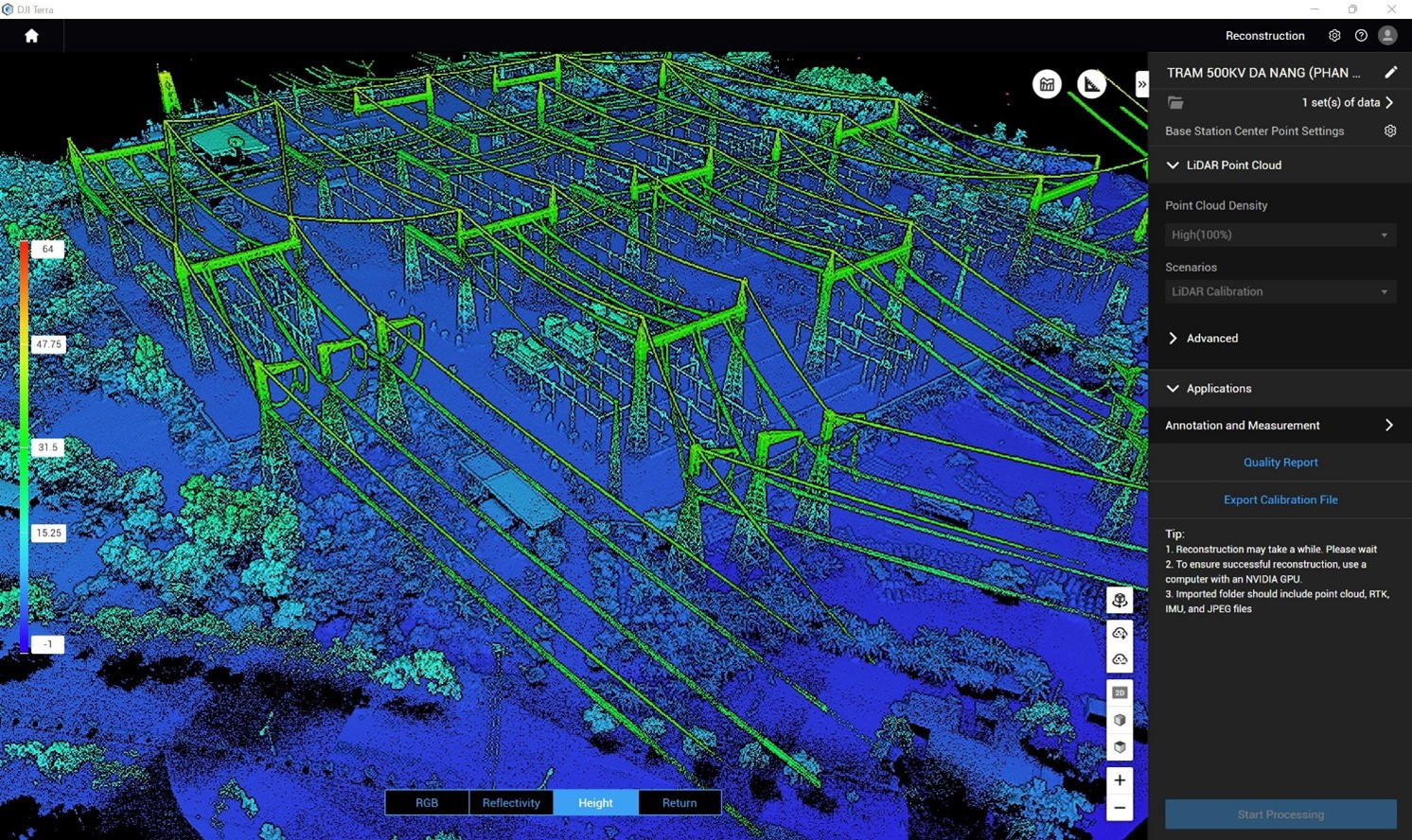Open the help question mark icon
Viewport: 1412px width, 840px height.
click(x=1361, y=36)
